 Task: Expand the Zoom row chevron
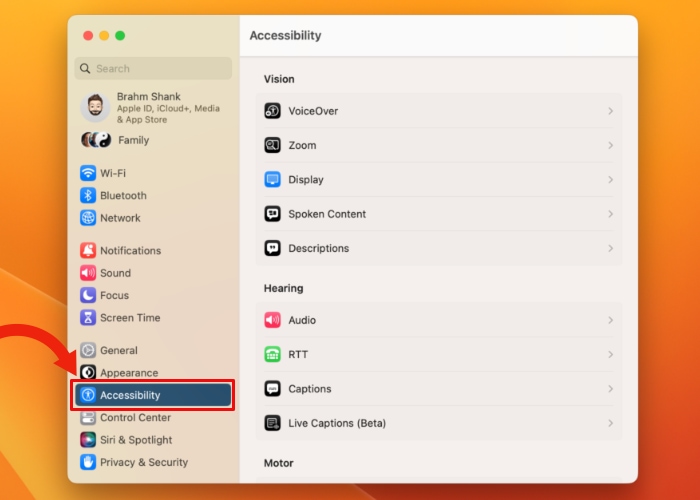click(x=610, y=145)
